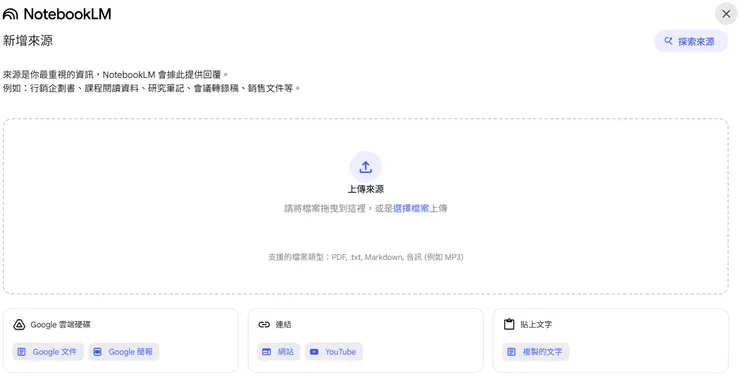The height and width of the screenshot is (386, 740).
Task: Click the example line starting with 例如
Action: [x=151, y=88]
